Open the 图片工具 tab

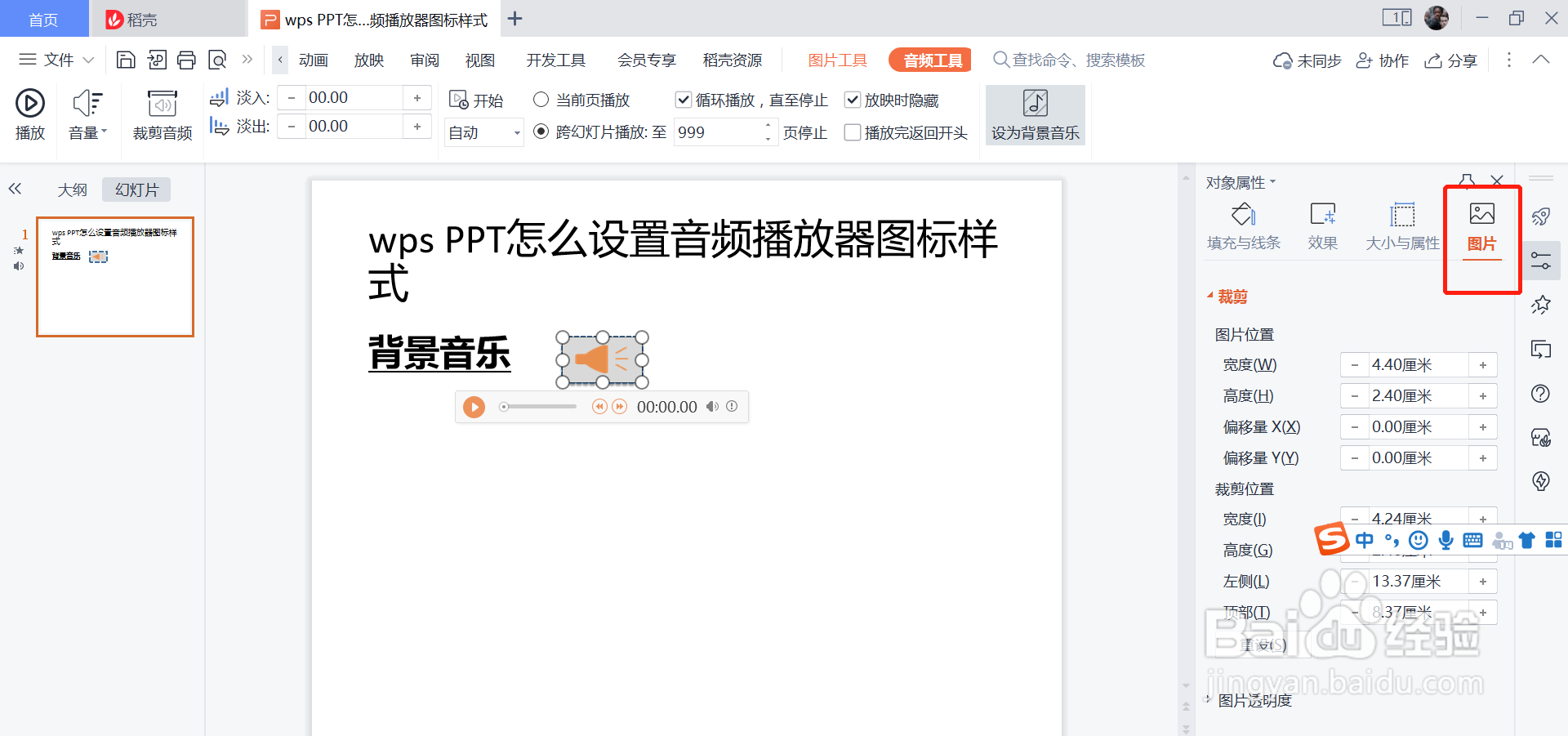(x=837, y=60)
